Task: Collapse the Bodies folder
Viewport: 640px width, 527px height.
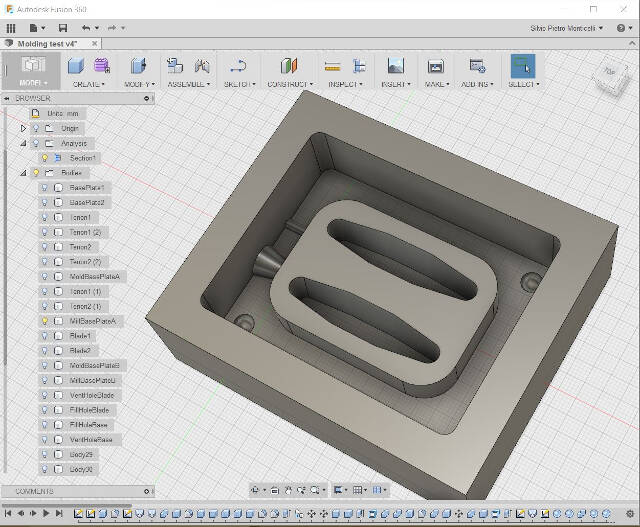Action: tap(23, 173)
